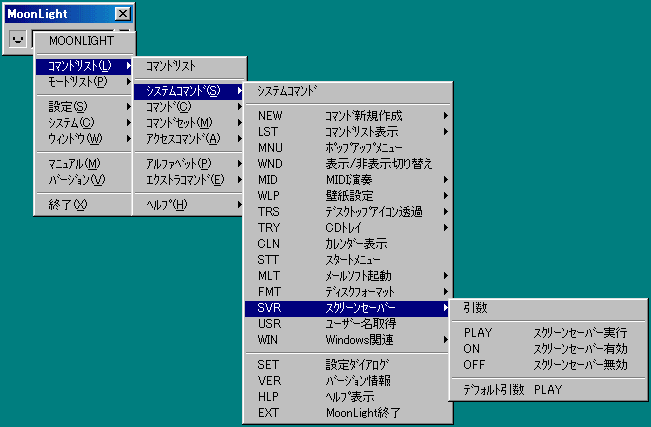Choose OFF スクリーンセーバー無効 argument
The width and height of the screenshot is (651, 427).
pos(548,365)
